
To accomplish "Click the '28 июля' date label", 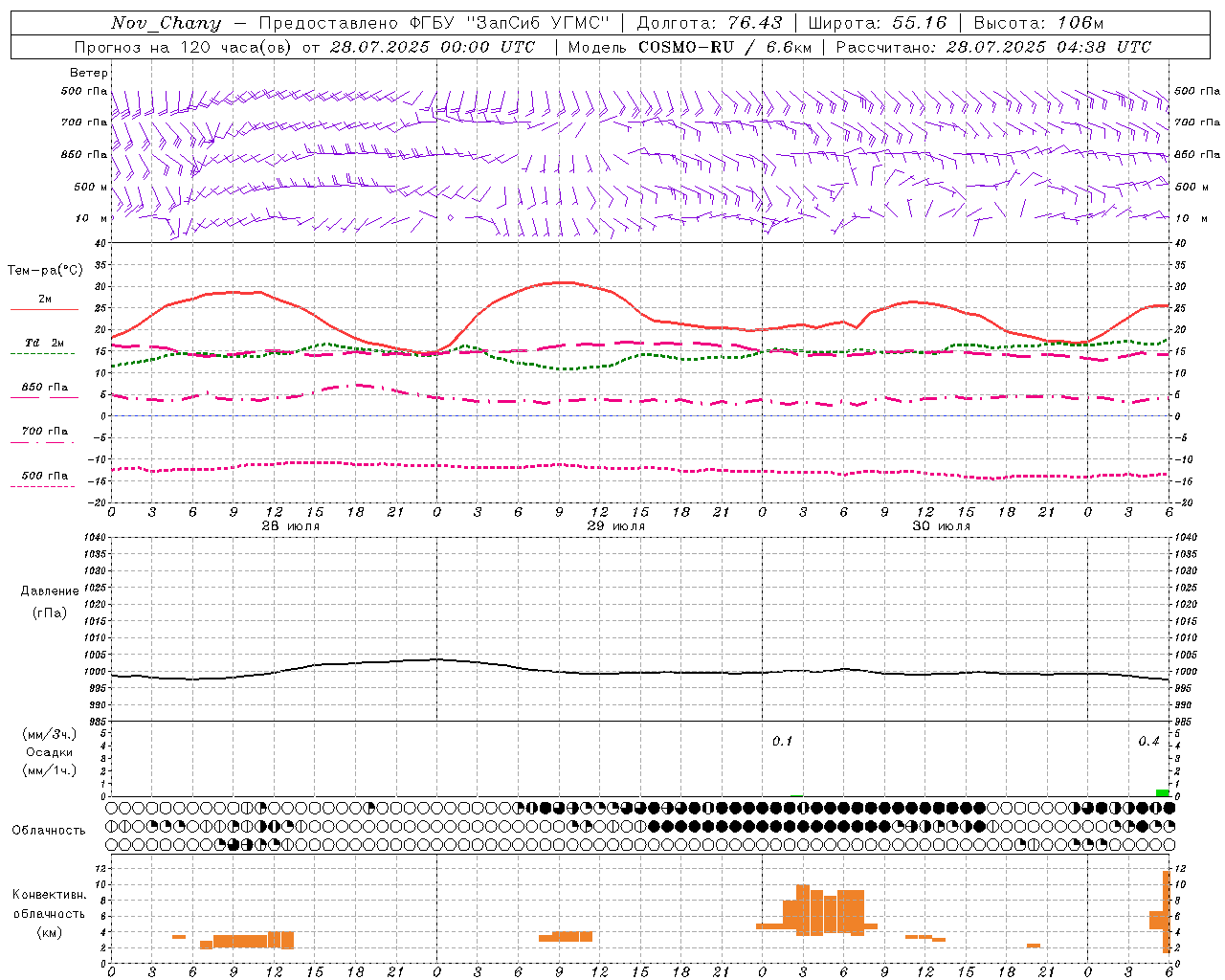I will tap(290, 525).
